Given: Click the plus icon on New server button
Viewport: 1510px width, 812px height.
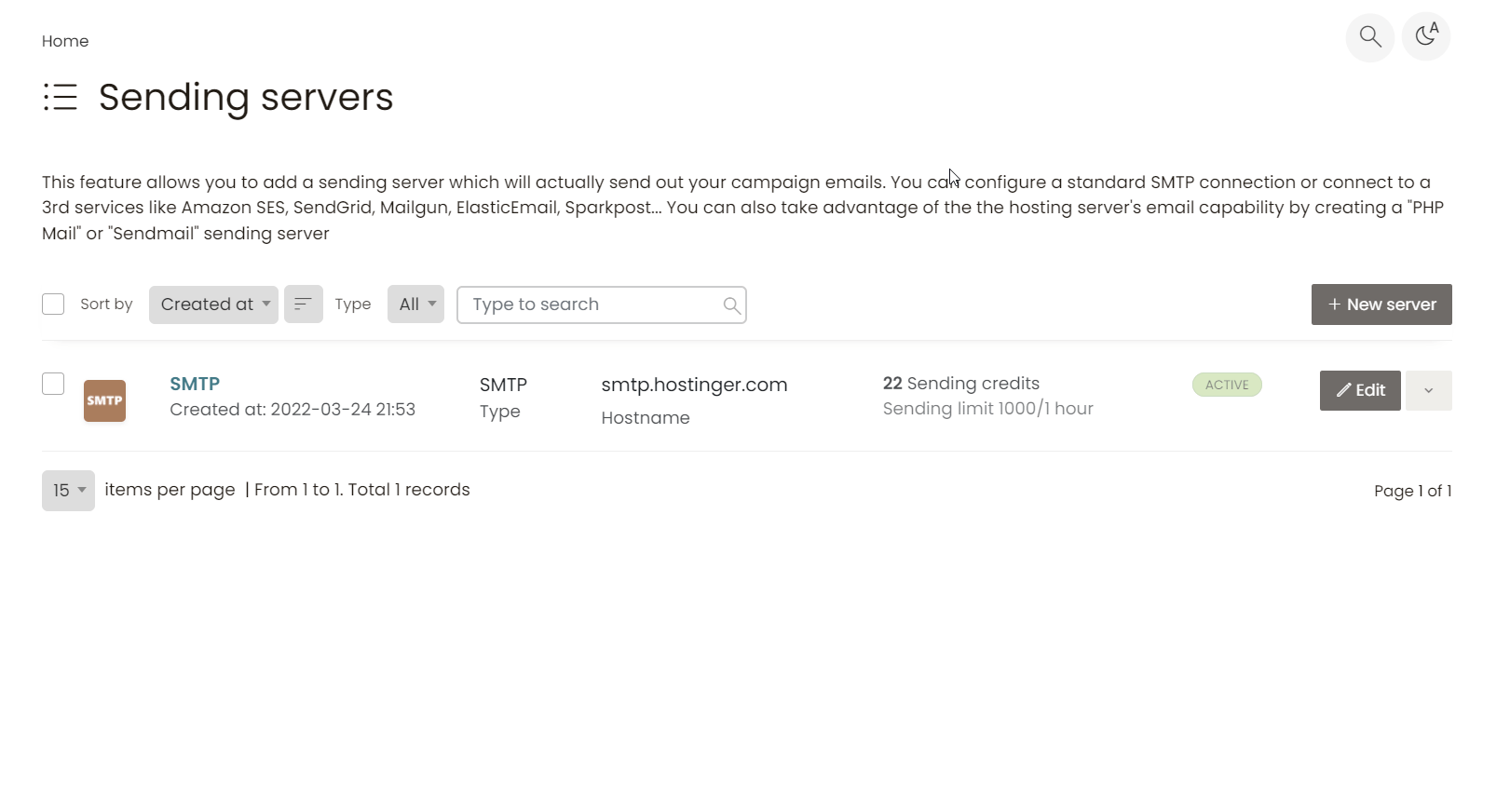Looking at the screenshot, I should click(1334, 304).
